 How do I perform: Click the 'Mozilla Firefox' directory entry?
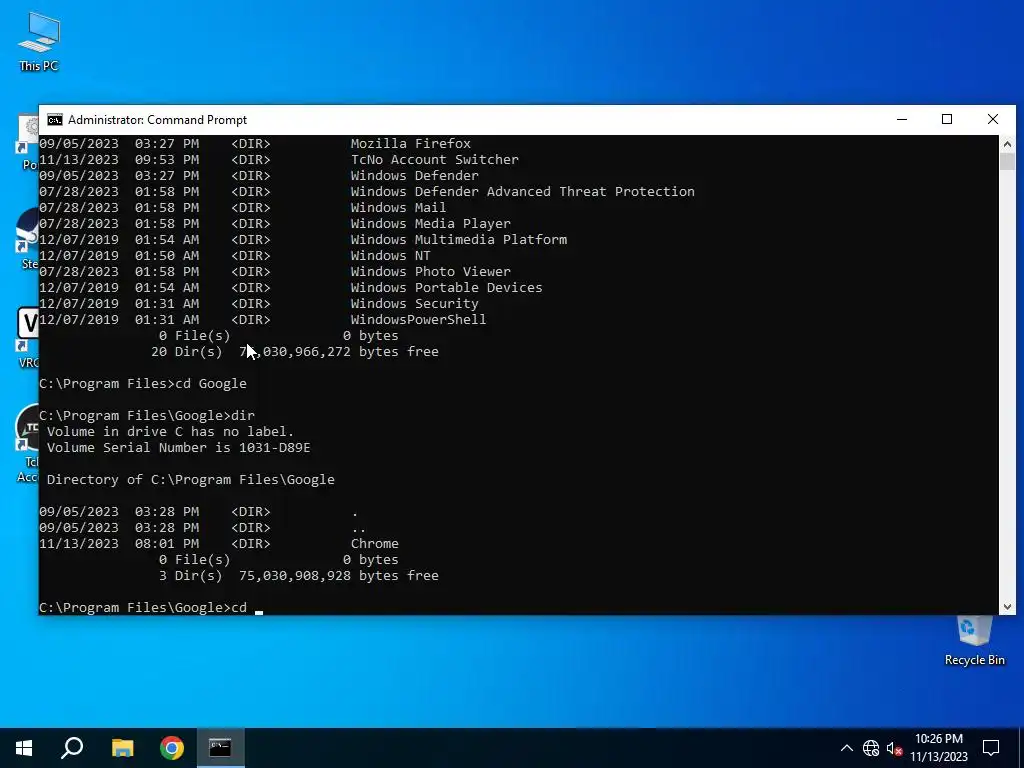[410, 144]
